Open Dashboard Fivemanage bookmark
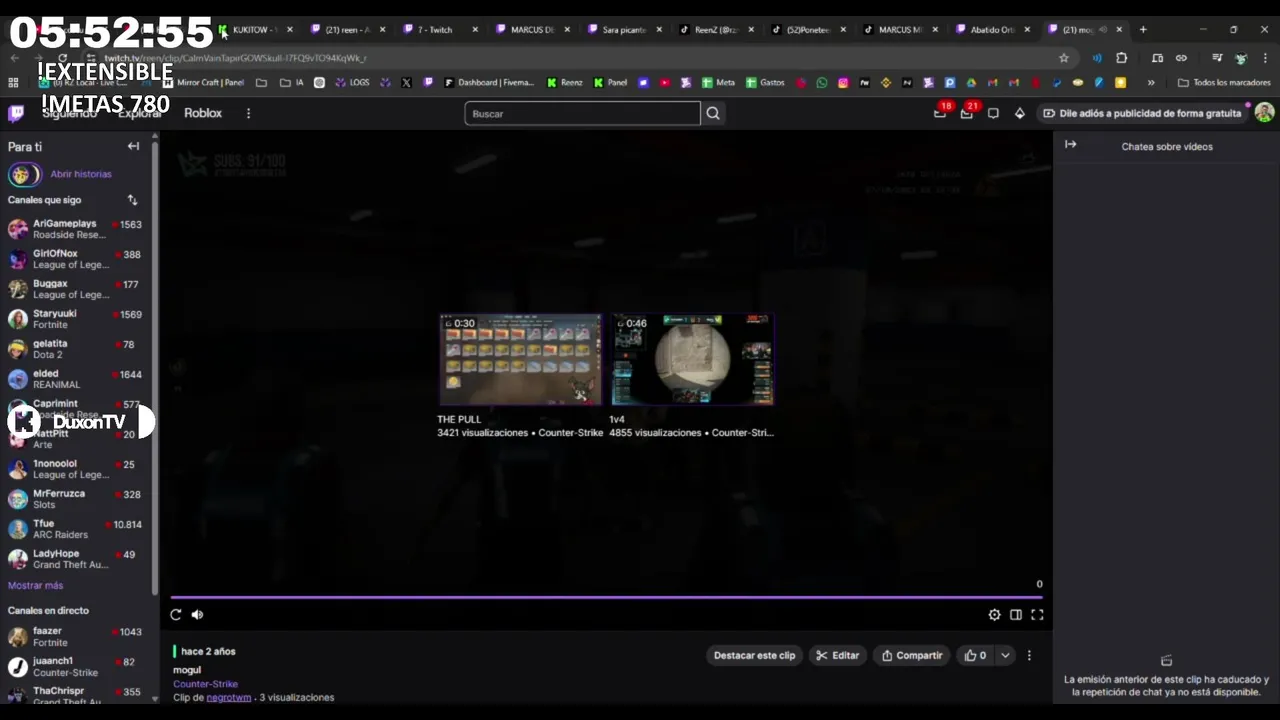Screen dimensions: 1280x720 tap(489, 83)
